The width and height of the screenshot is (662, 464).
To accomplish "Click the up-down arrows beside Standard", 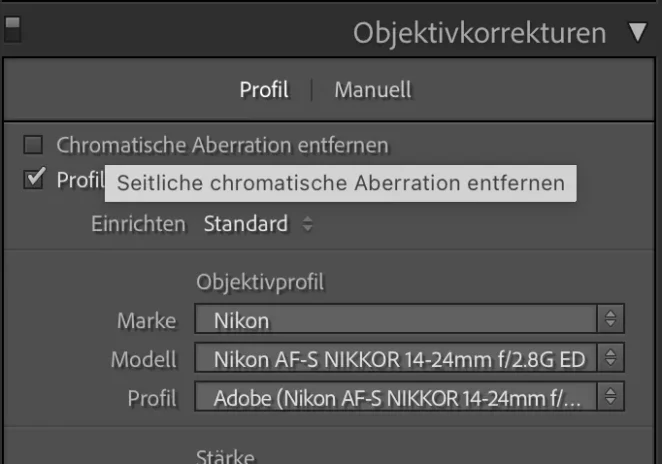I will pyautogui.click(x=308, y=224).
